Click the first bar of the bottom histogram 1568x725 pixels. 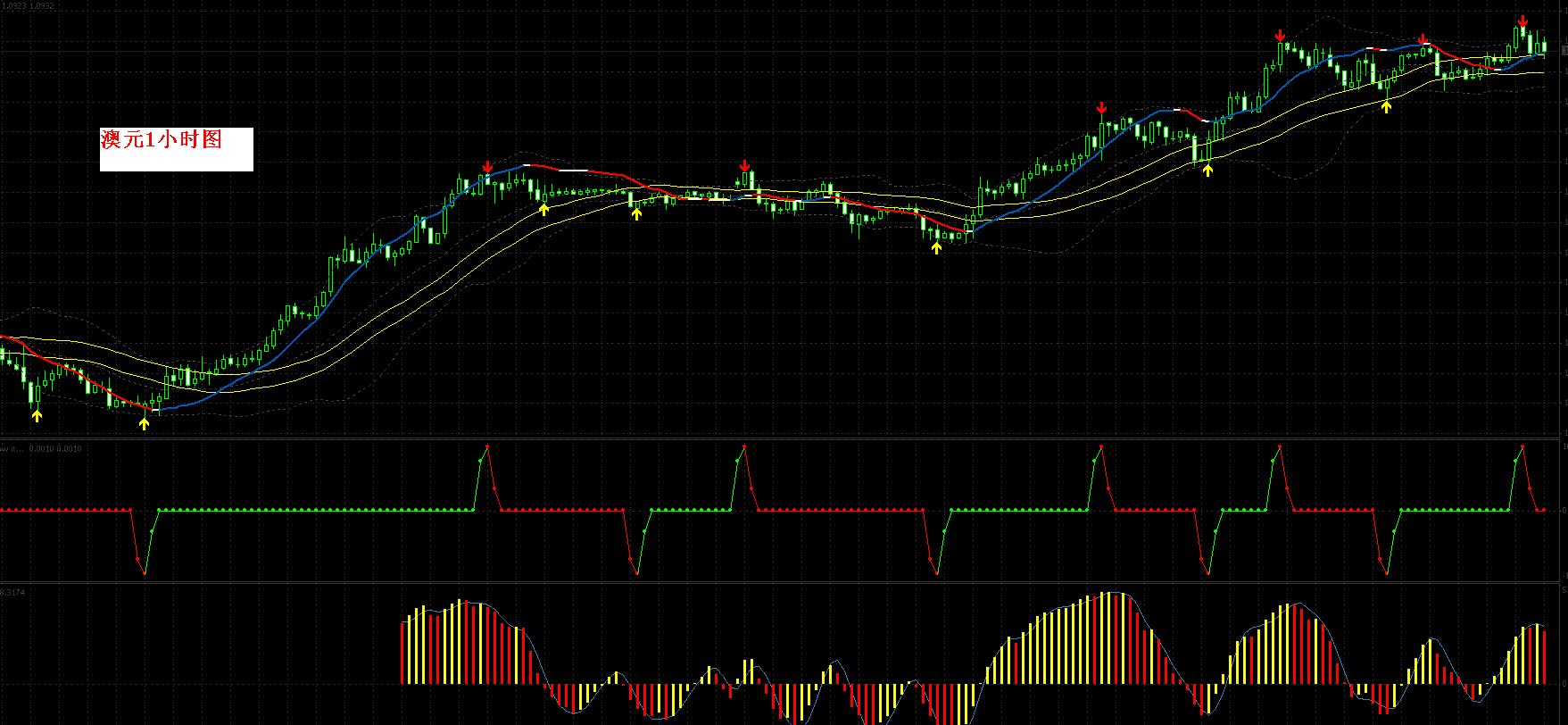pyautogui.click(x=402, y=653)
